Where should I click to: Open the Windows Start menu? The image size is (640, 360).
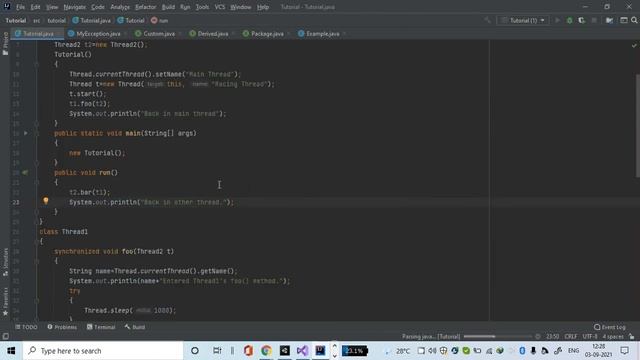[x=11, y=351]
